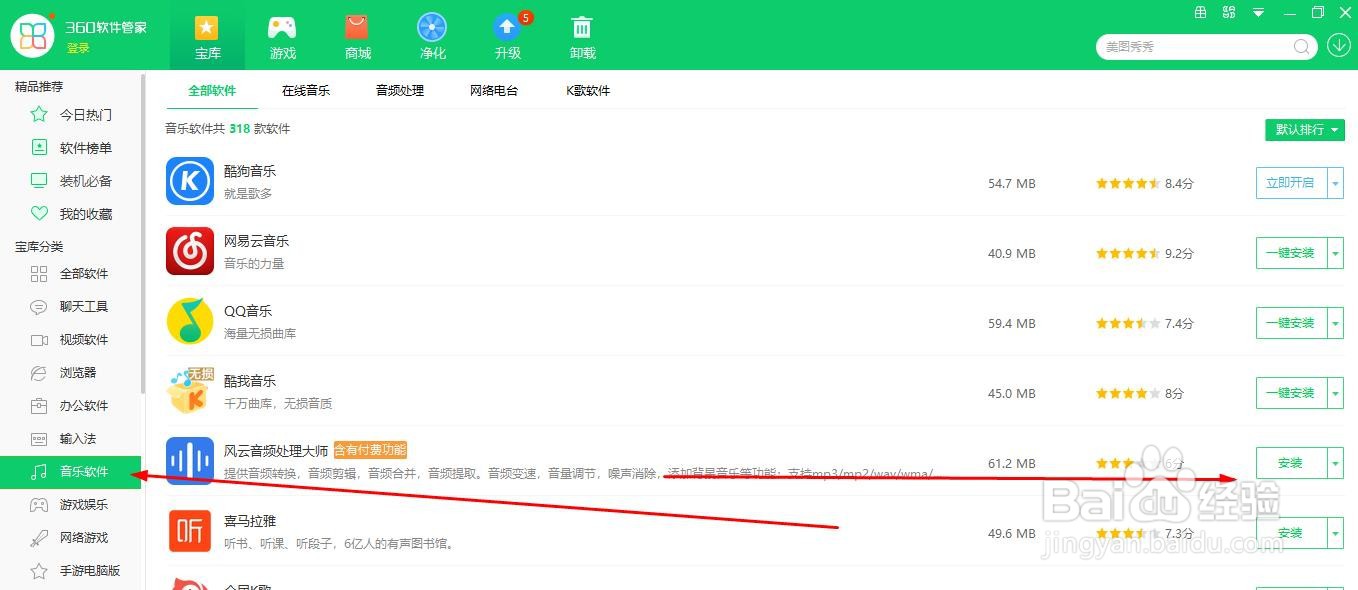The width and height of the screenshot is (1358, 590).
Task: Select 游戏娱乐 category in sidebar
Action: pyautogui.click(x=71, y=505)
